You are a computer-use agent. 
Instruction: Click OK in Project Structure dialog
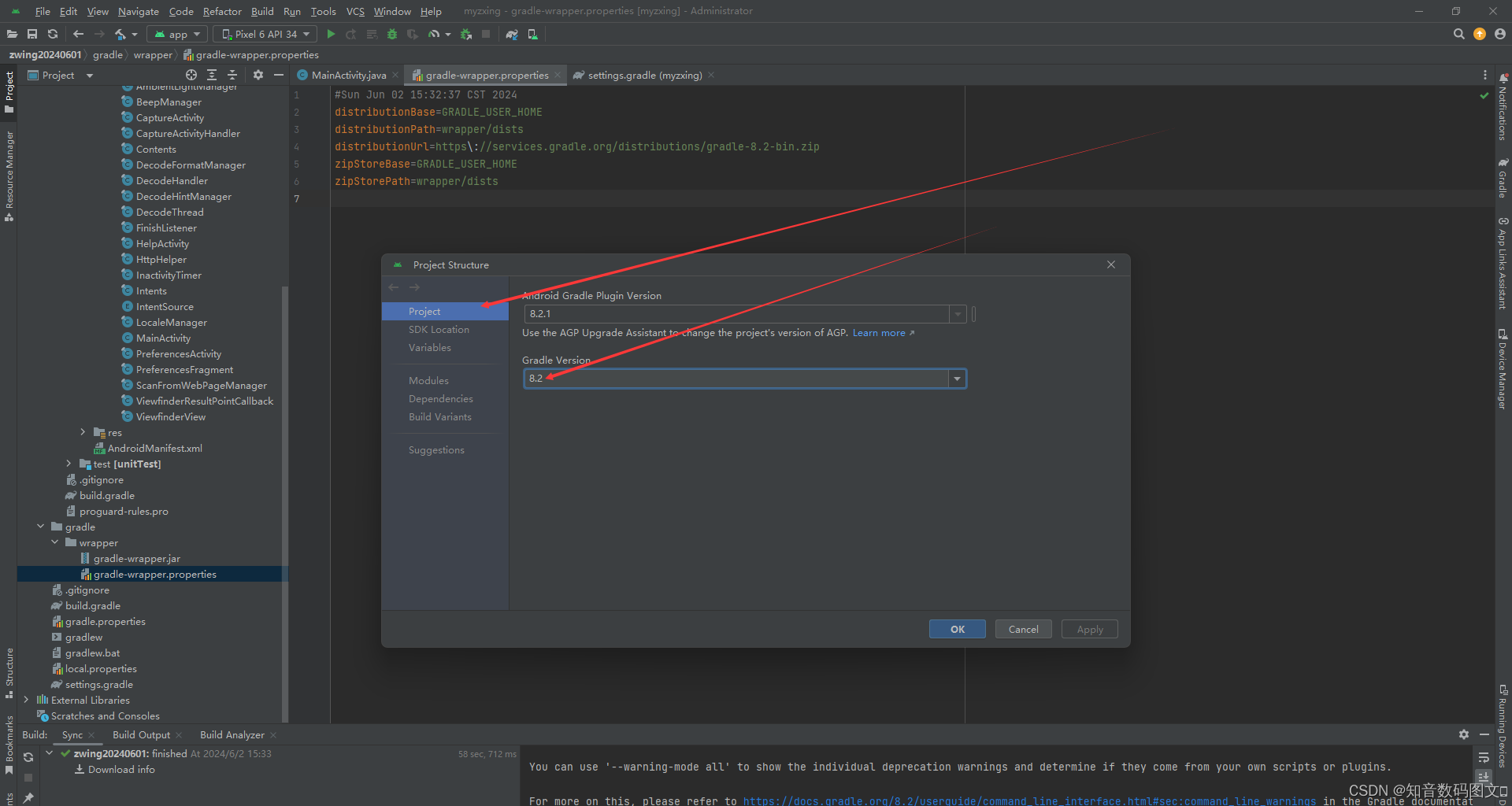958,629
